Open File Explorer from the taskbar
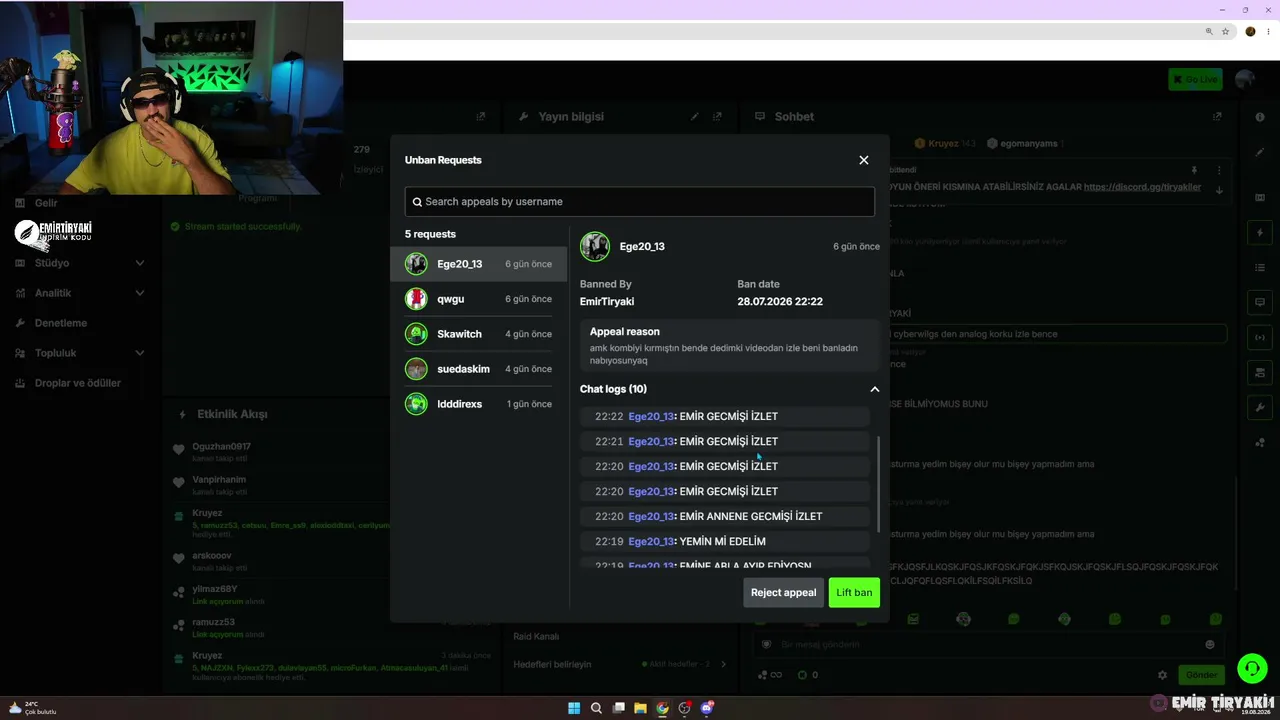The height and width of the screenshot is (720, 1280). click(x=640, y=708)
